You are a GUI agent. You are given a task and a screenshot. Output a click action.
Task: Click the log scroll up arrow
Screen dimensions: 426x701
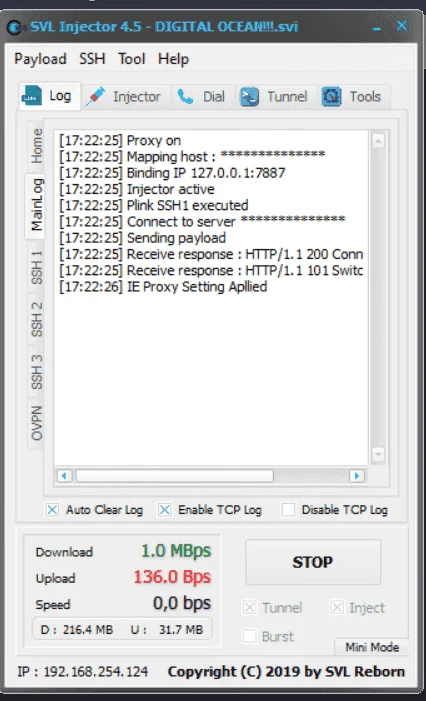pos(378,141)
